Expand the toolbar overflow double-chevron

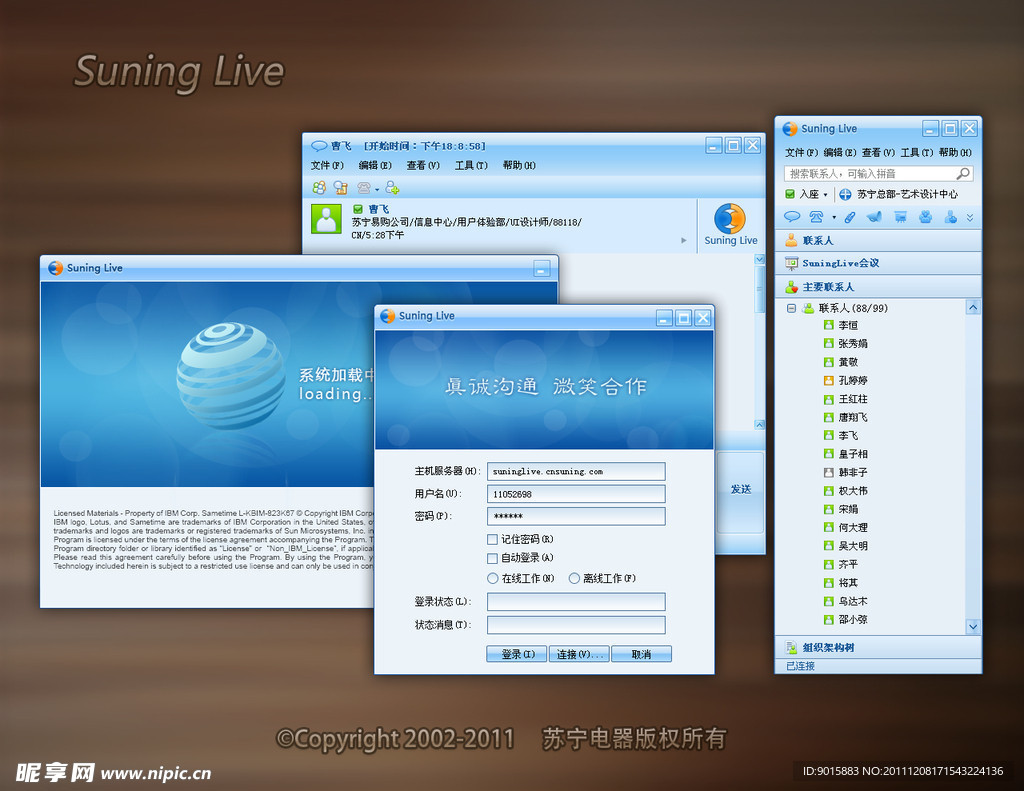point(969,218)
